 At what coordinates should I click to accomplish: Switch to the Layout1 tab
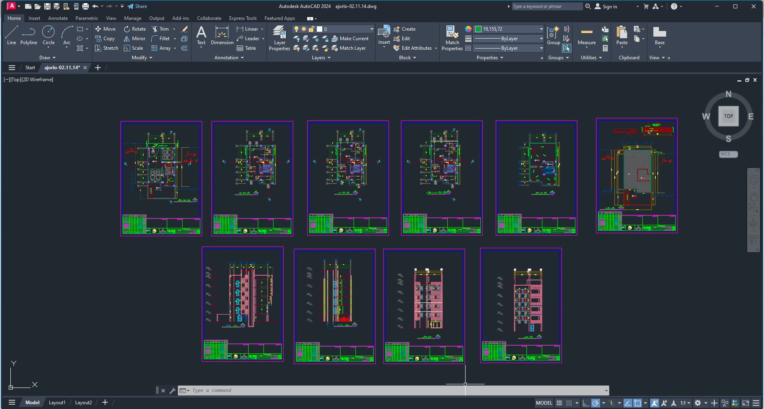point(57,403)
